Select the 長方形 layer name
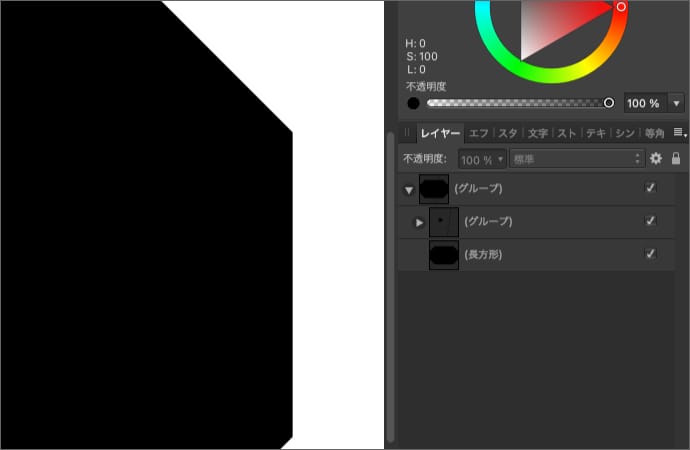 [483, 255]
